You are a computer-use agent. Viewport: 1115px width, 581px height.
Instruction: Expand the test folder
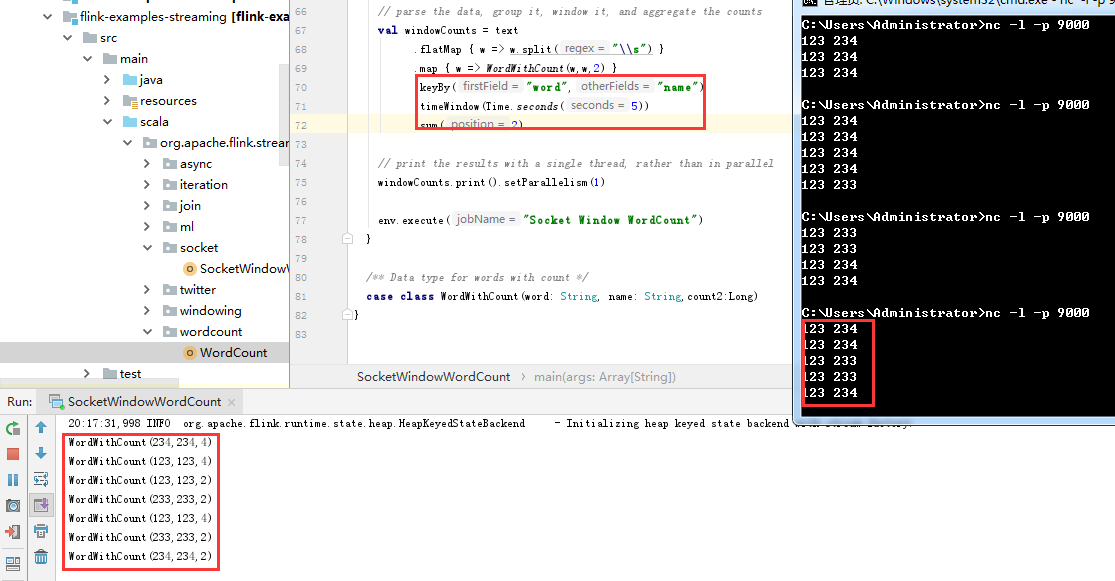[x=87, y=373]
